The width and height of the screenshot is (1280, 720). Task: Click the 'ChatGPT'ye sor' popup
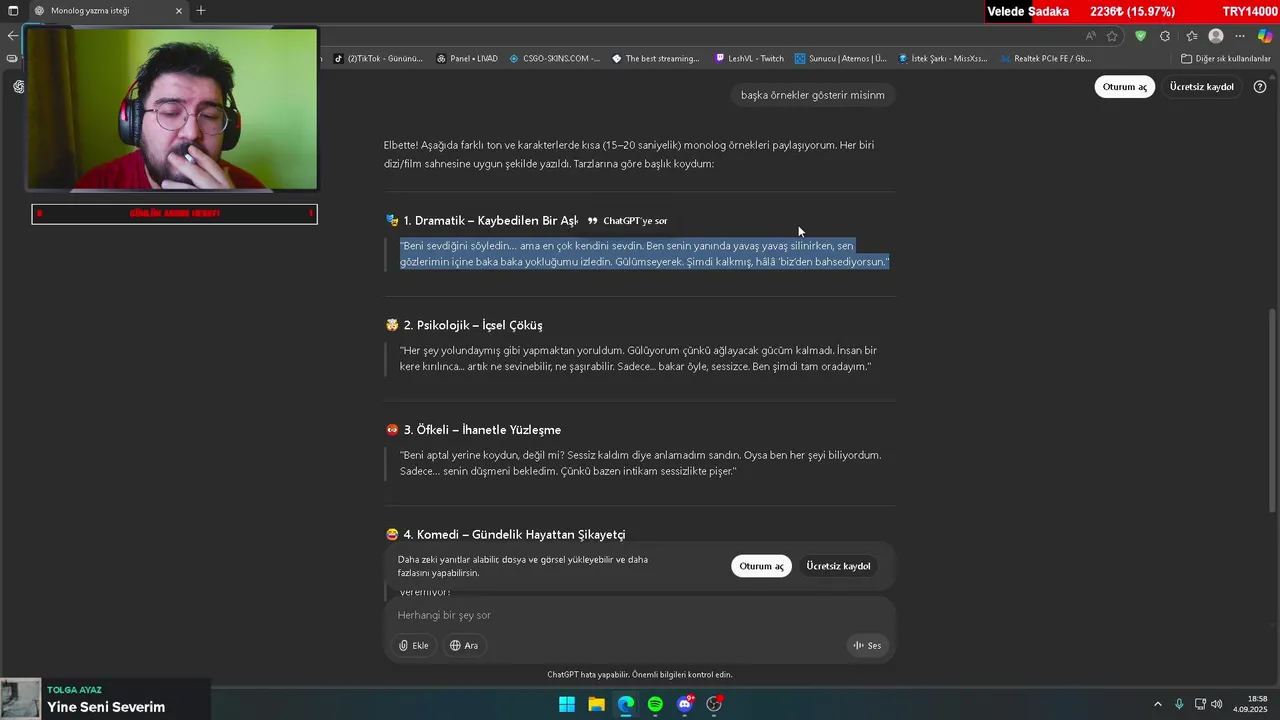click(627, 221)
